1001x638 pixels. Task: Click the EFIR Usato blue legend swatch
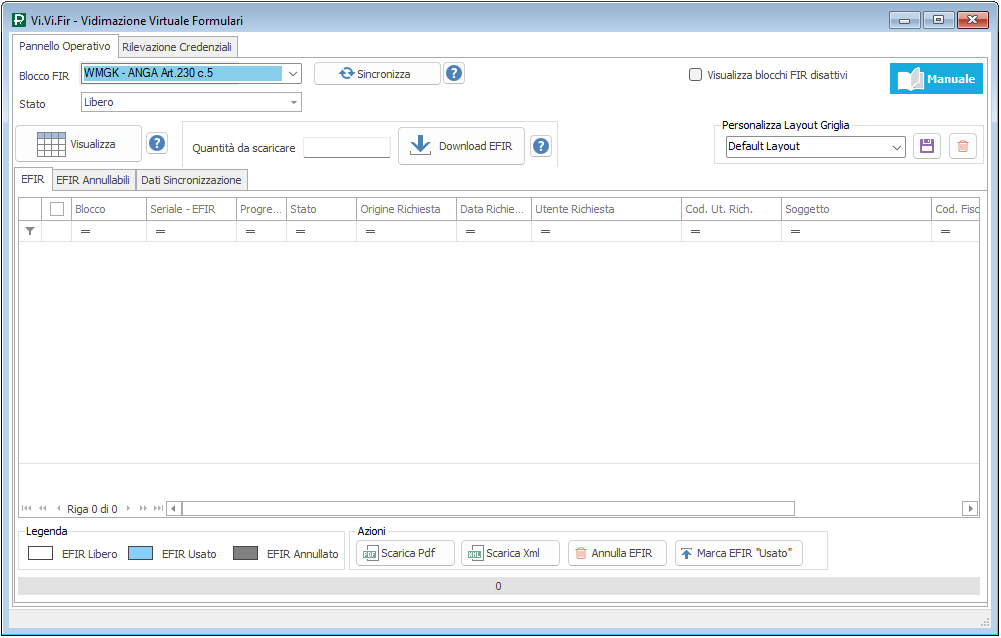(140, 553)
